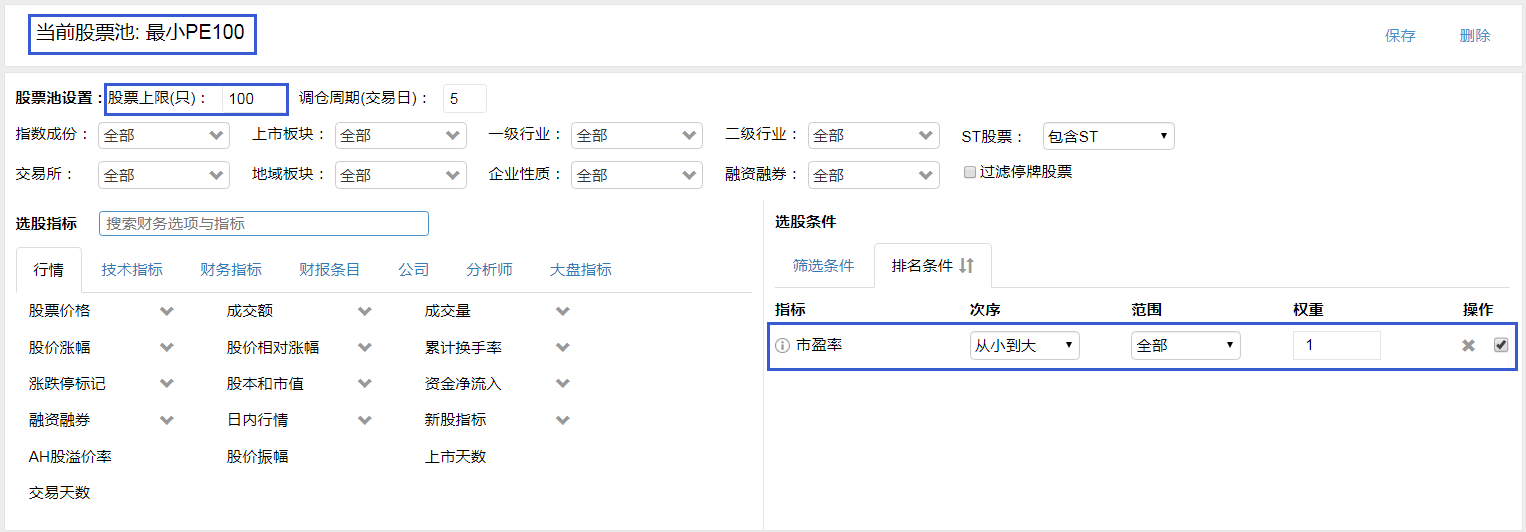Open the 一级行业 dropdown
This screenshot has width=1526, height=532.
pos(637,136)
